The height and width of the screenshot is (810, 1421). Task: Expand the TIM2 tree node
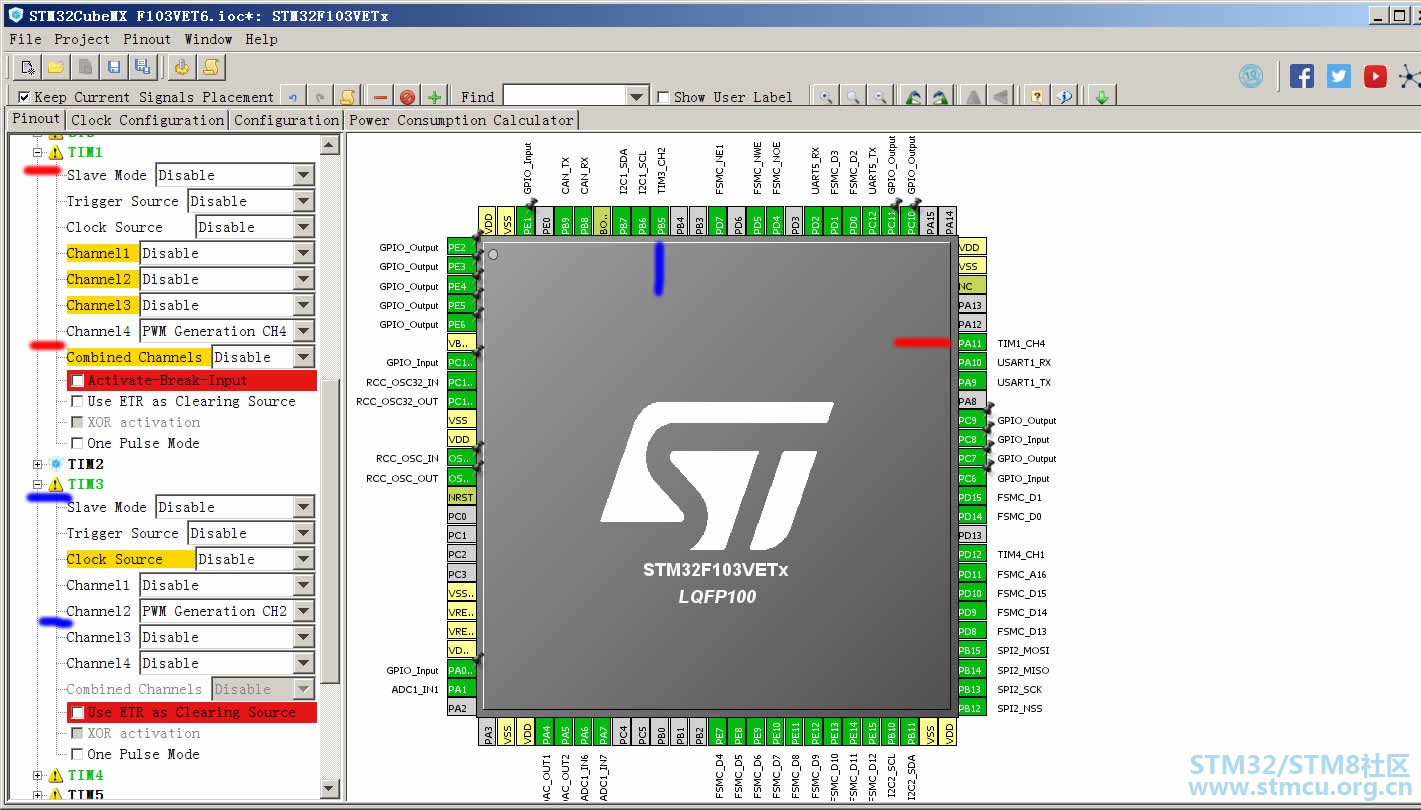pos(38,464)
